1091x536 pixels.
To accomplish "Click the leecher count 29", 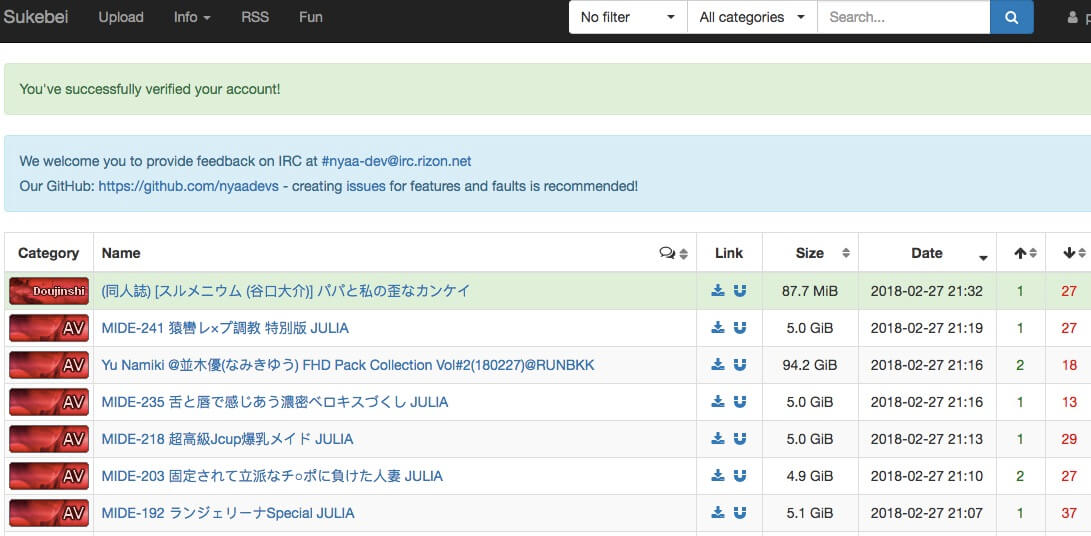I will tap(1069, 439).
